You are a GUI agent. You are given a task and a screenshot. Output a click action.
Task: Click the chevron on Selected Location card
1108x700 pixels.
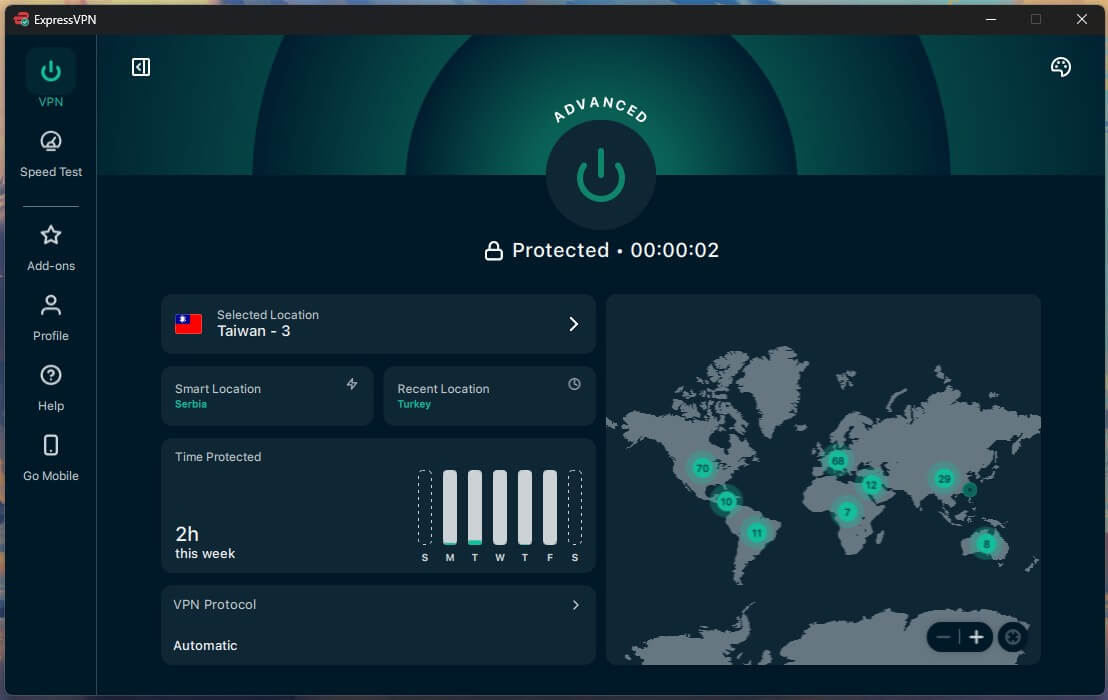point(573,324)
